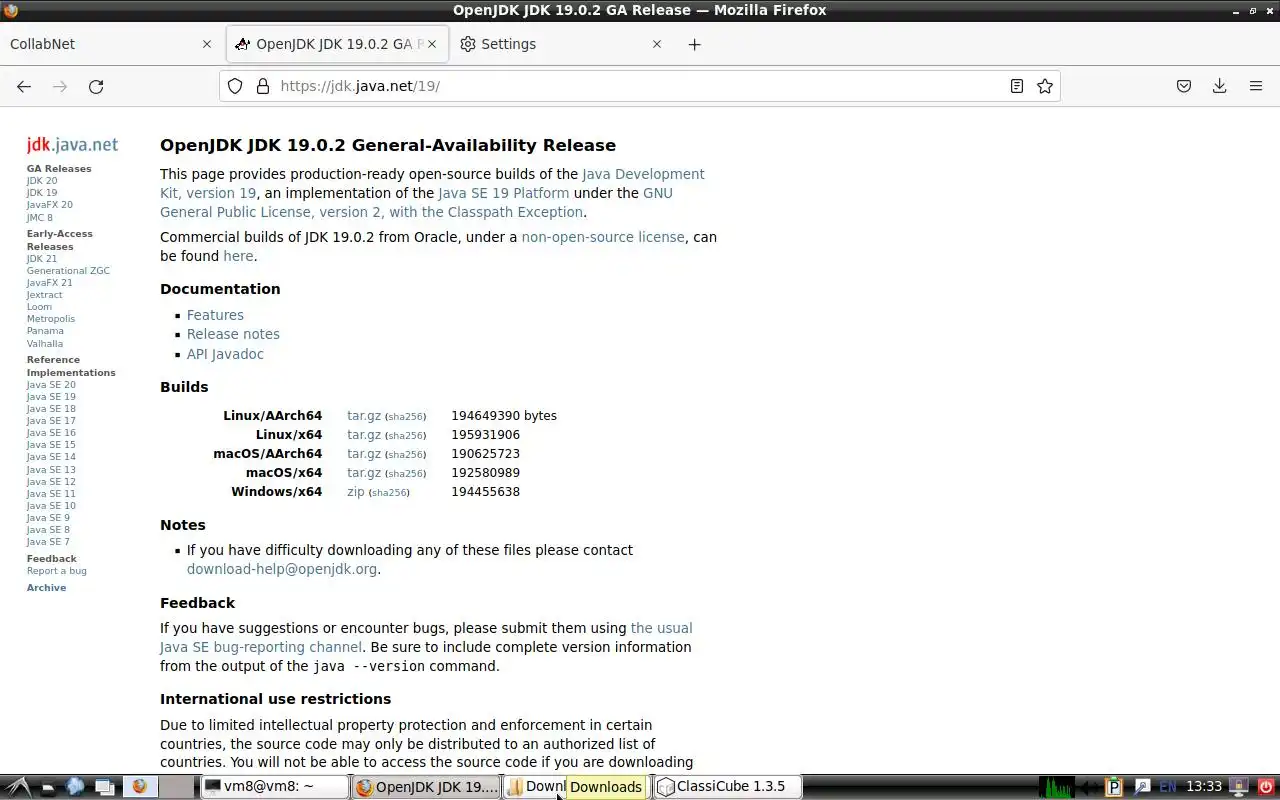Open the Firefox downloads panel
This screenshot has height=800, width=1280.
[x=1220, y=86]
